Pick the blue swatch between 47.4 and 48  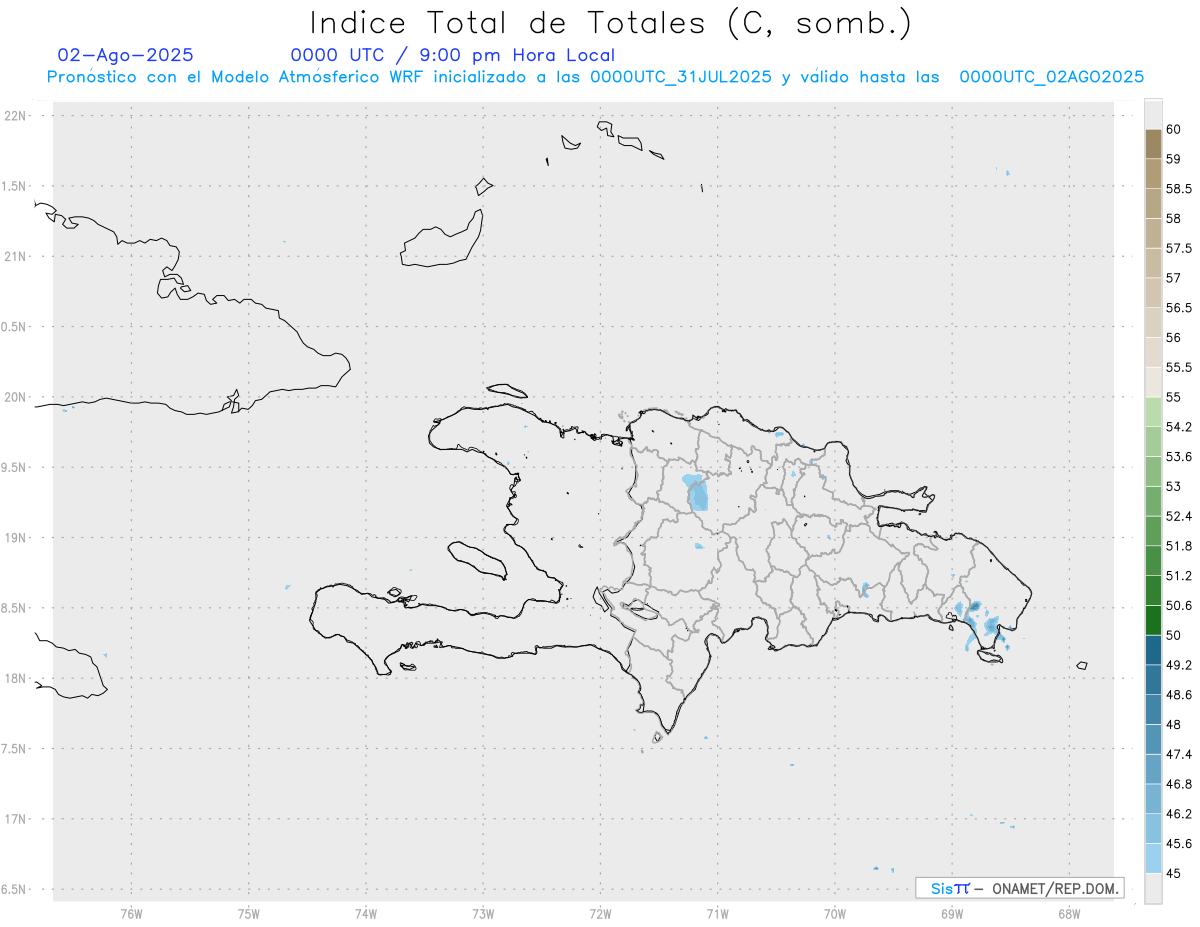[x=1153, y=739]
